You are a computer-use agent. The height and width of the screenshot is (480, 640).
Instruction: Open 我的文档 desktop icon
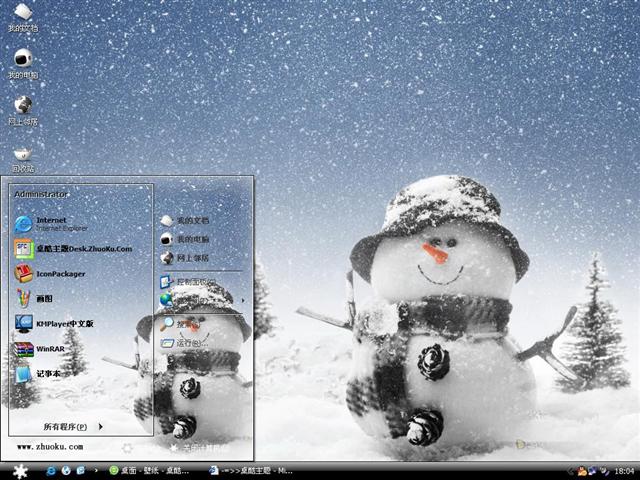23,17
